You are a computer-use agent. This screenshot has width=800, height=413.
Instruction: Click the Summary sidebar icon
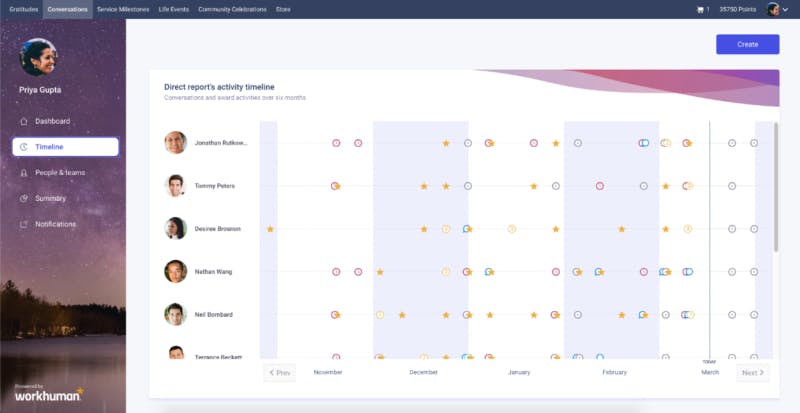[24, 198]
